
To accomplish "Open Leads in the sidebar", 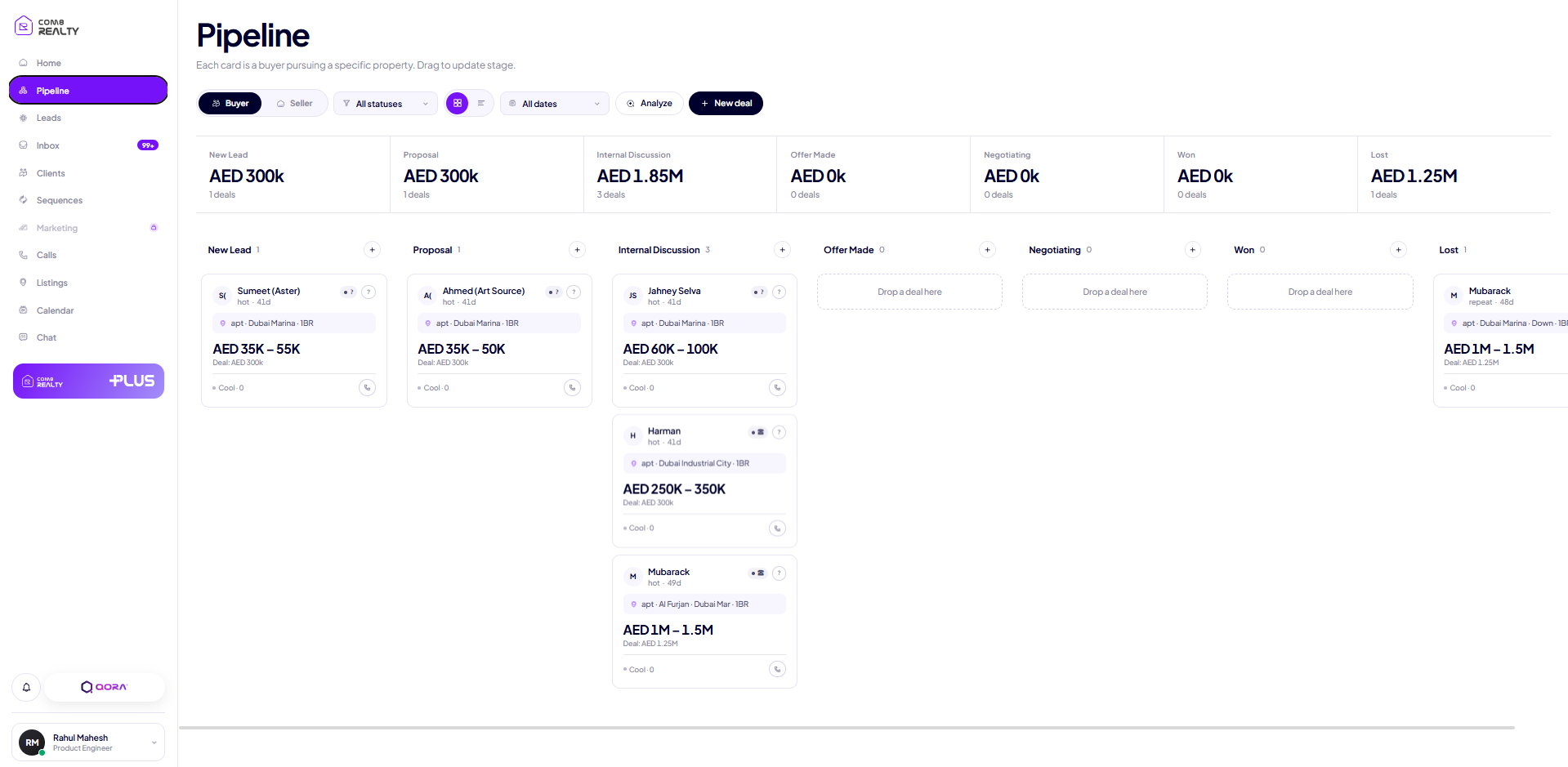I will pos(88,118).
